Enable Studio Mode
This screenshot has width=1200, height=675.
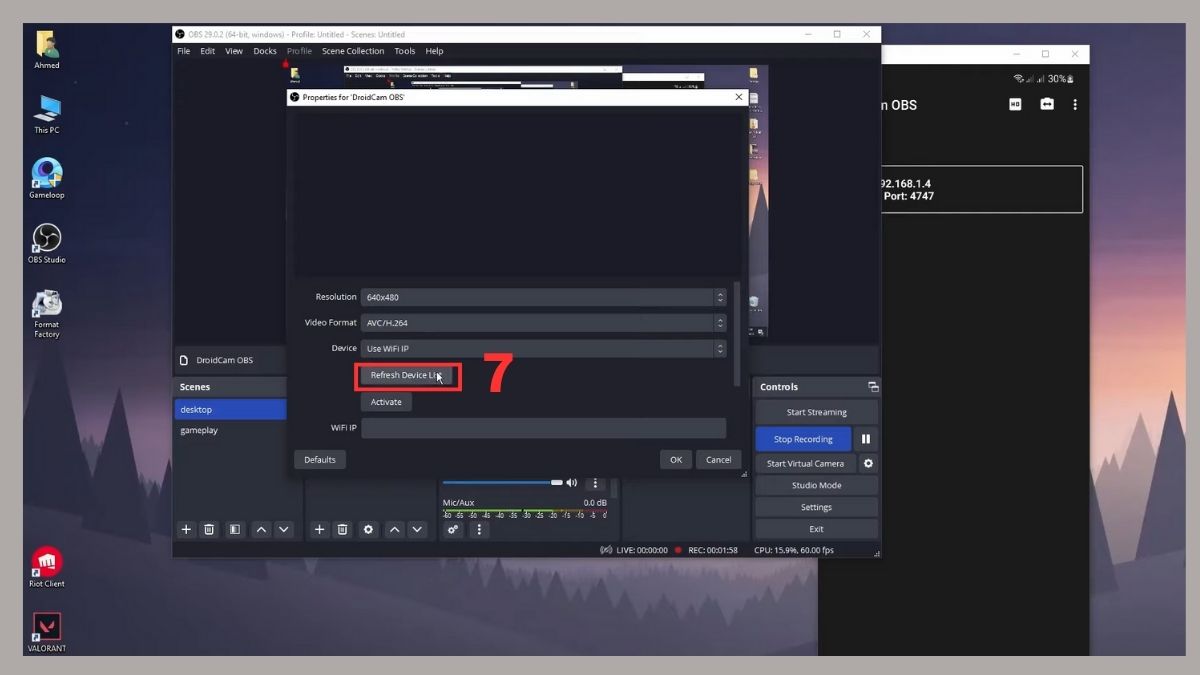coord(816,485)
